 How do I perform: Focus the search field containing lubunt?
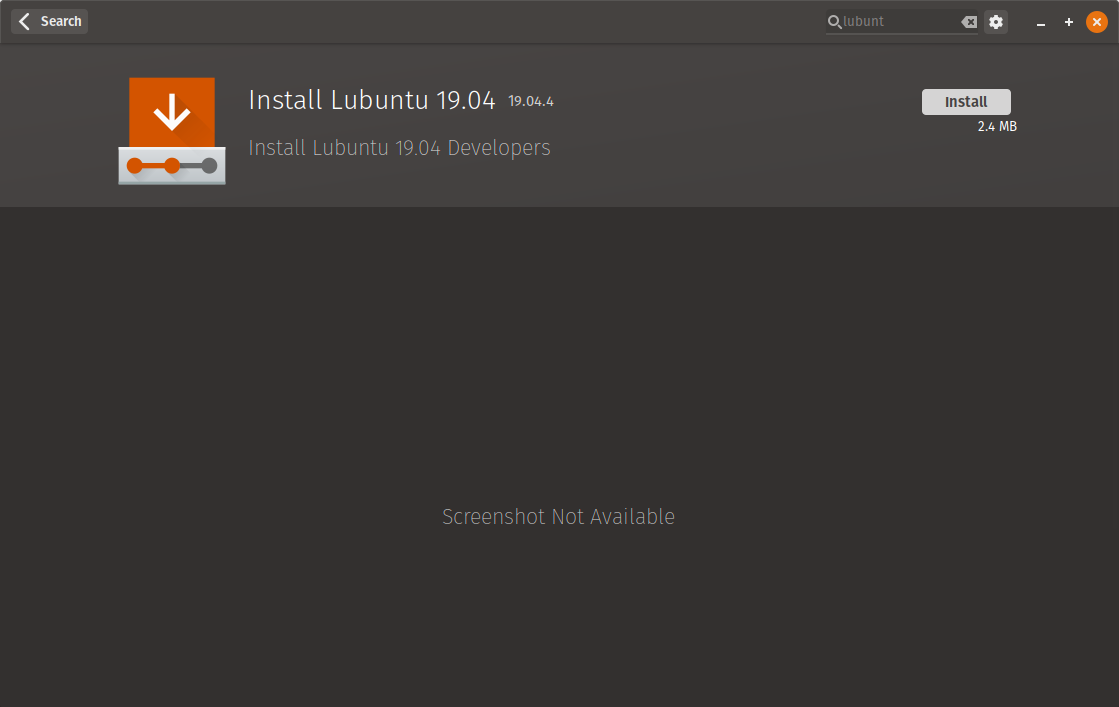[901, 22]
